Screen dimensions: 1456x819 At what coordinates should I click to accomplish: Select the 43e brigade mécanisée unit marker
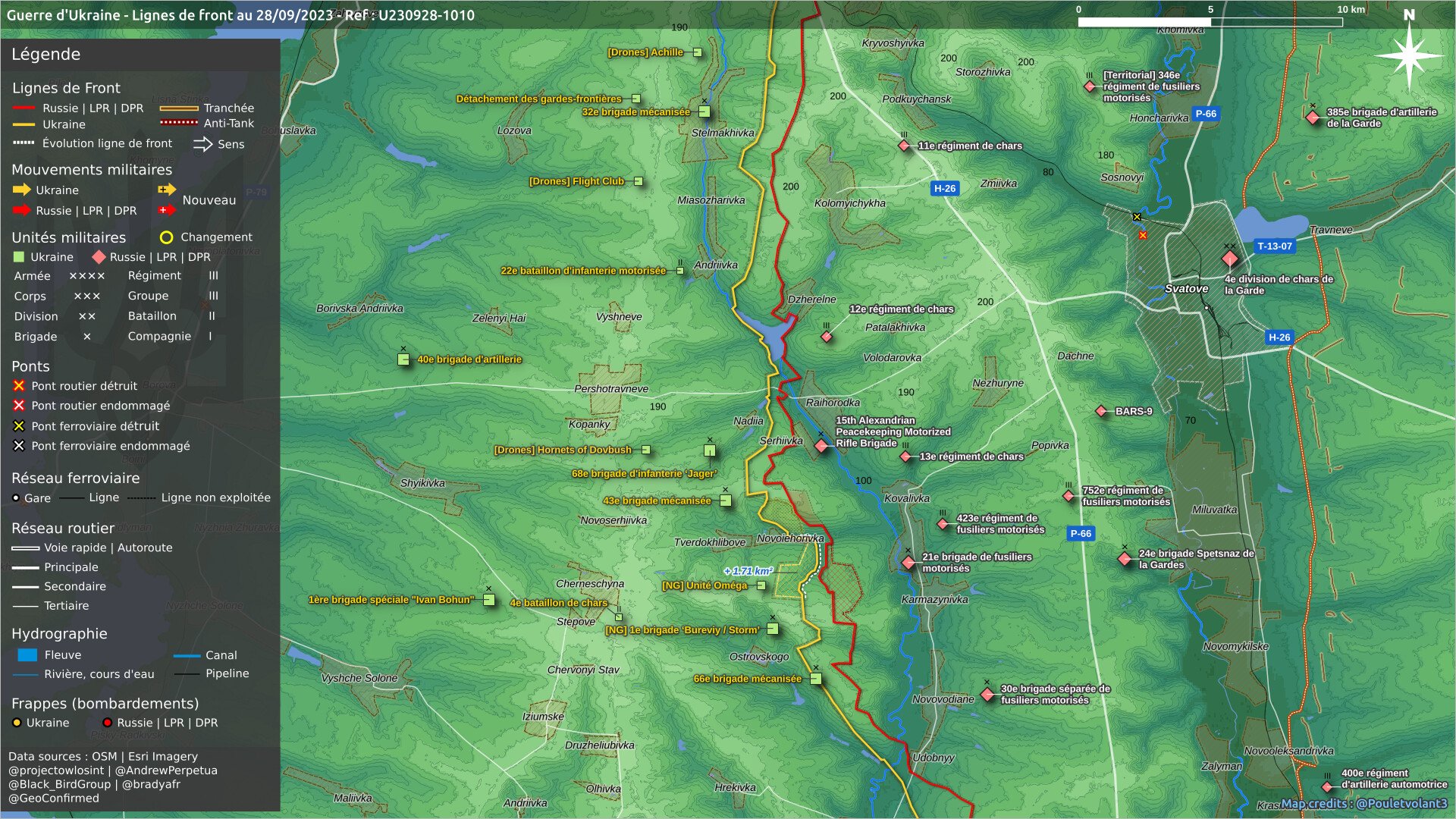pos(725,500)
